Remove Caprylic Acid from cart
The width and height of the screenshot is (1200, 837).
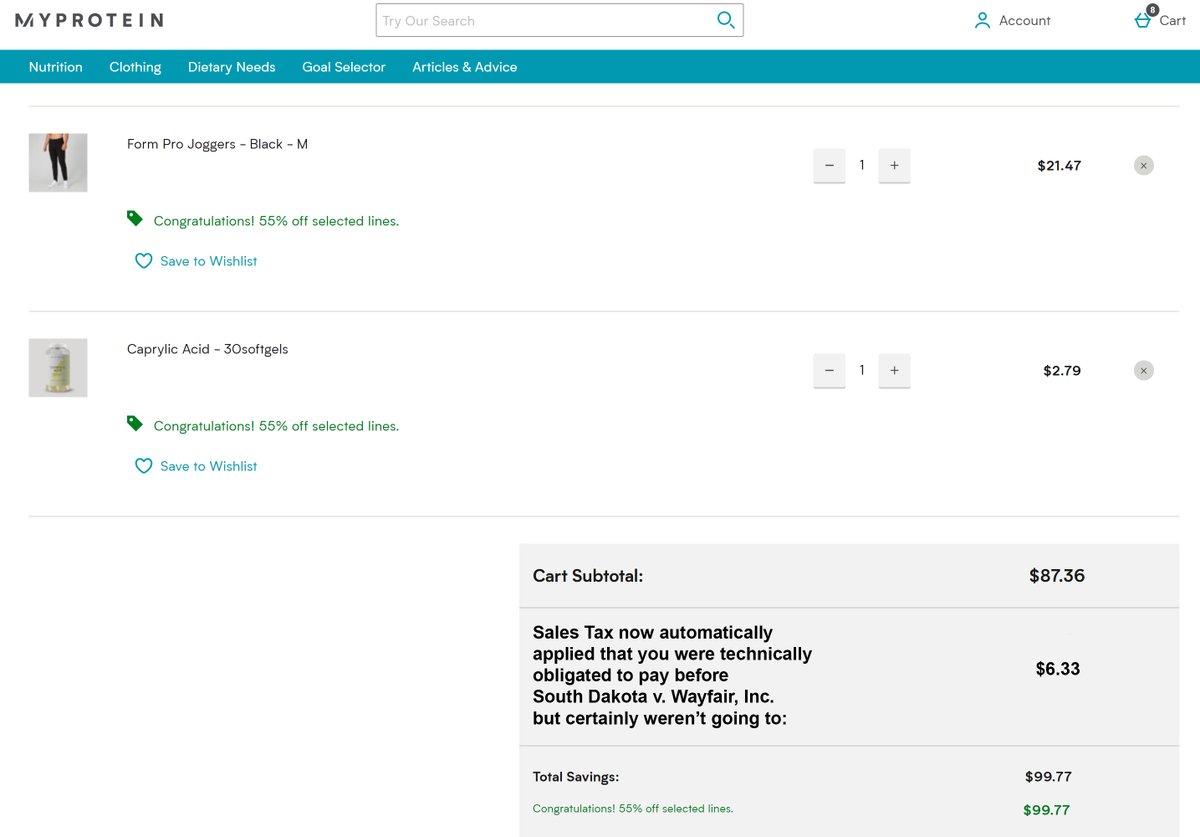[1144, 370]
